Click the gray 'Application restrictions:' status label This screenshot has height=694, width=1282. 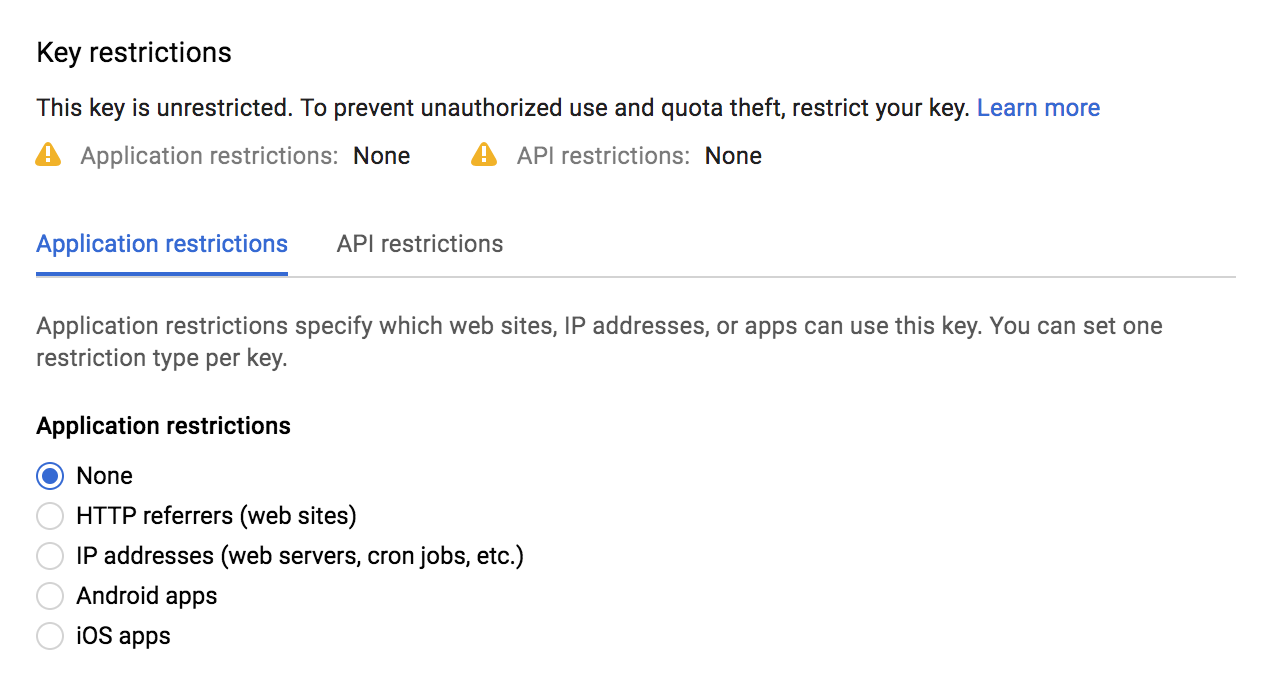click(x=209, y=156)
